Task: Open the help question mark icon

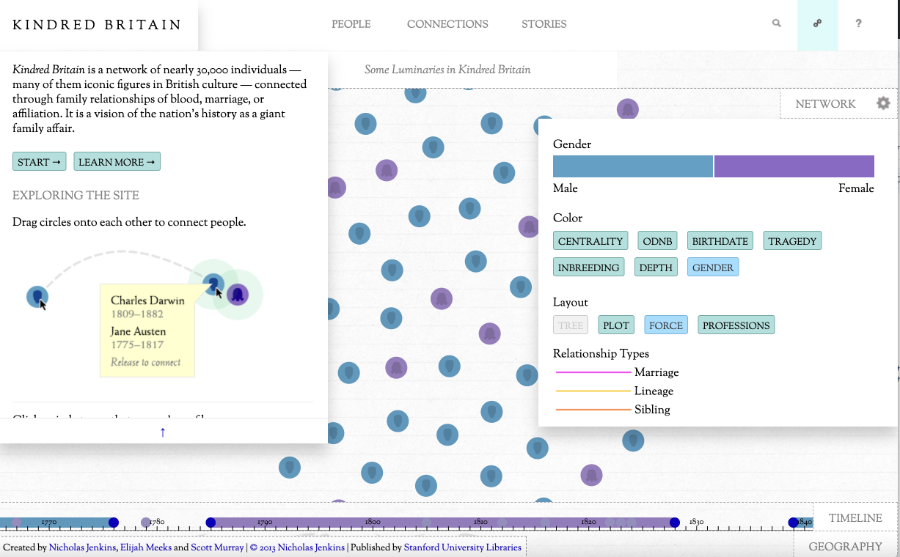Action: [x=858, y=24]
